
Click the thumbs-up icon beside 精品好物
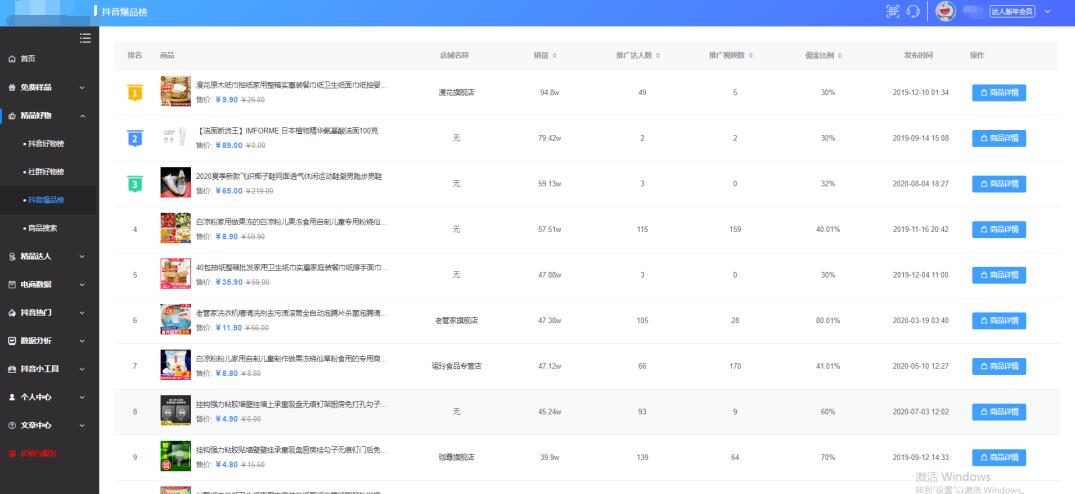12,116
